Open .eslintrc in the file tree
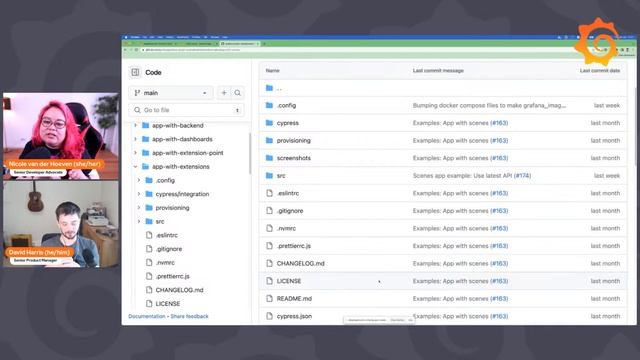This screenshot has width=640, height=360. coord(167,235)
